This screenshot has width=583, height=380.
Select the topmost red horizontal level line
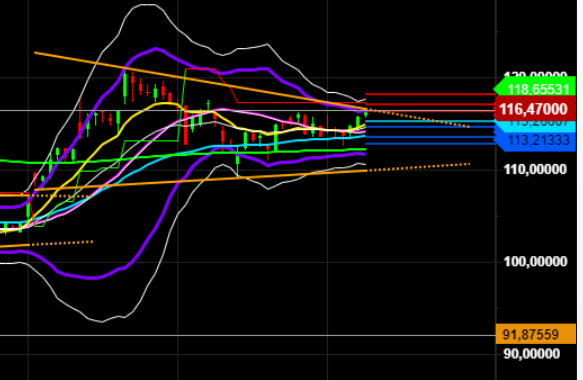[x=430, y=94]
